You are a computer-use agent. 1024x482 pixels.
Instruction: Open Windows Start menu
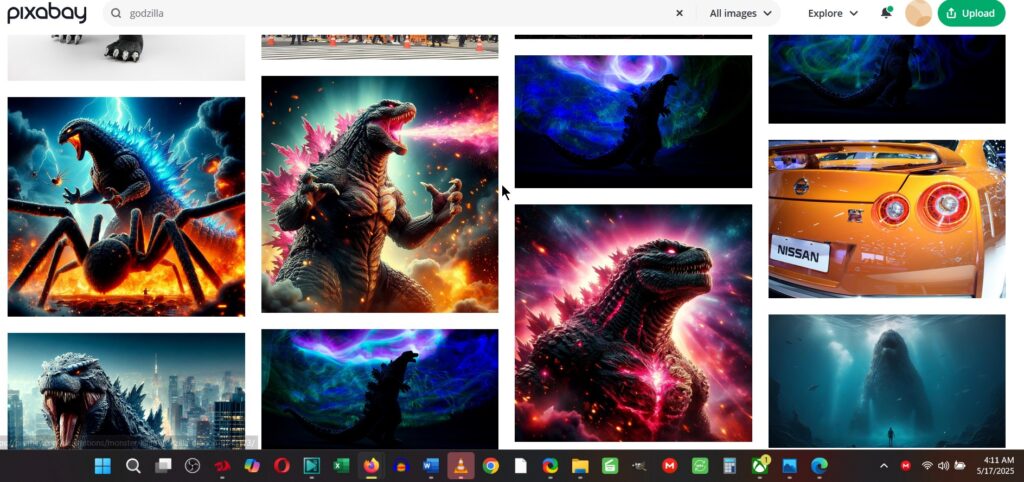pyautogui.click(x=103, y=466)
